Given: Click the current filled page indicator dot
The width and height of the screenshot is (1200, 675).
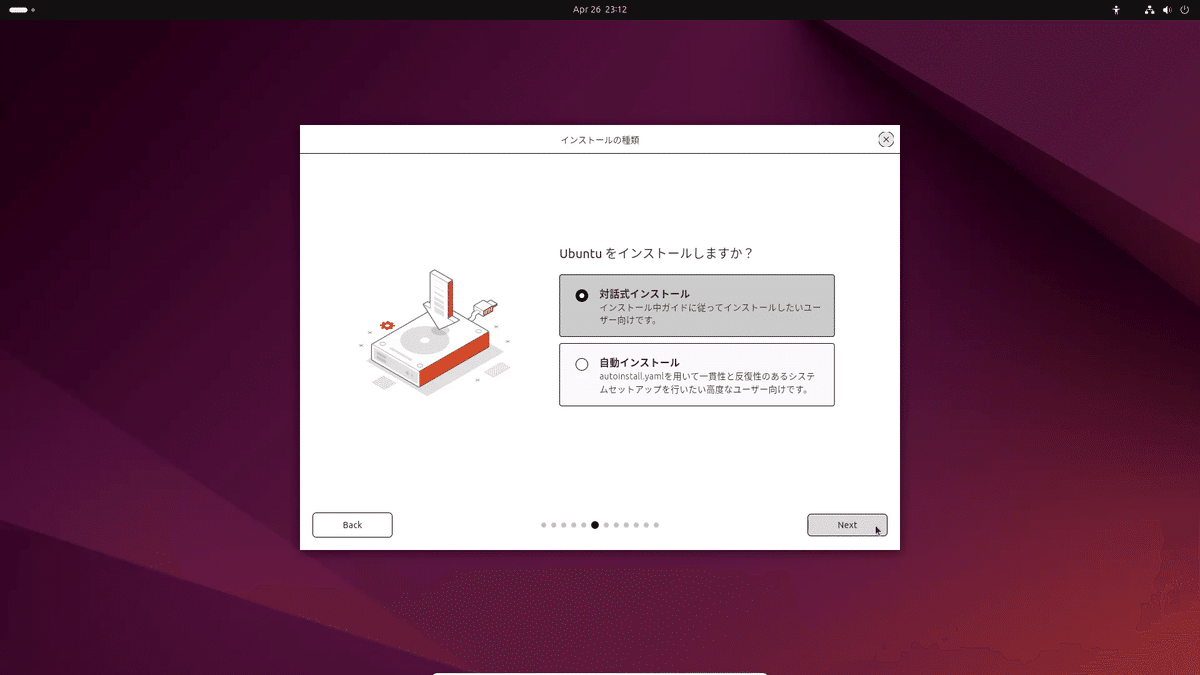Looking at the screenshot, I should pyautogui.click(x=595, y=525).
